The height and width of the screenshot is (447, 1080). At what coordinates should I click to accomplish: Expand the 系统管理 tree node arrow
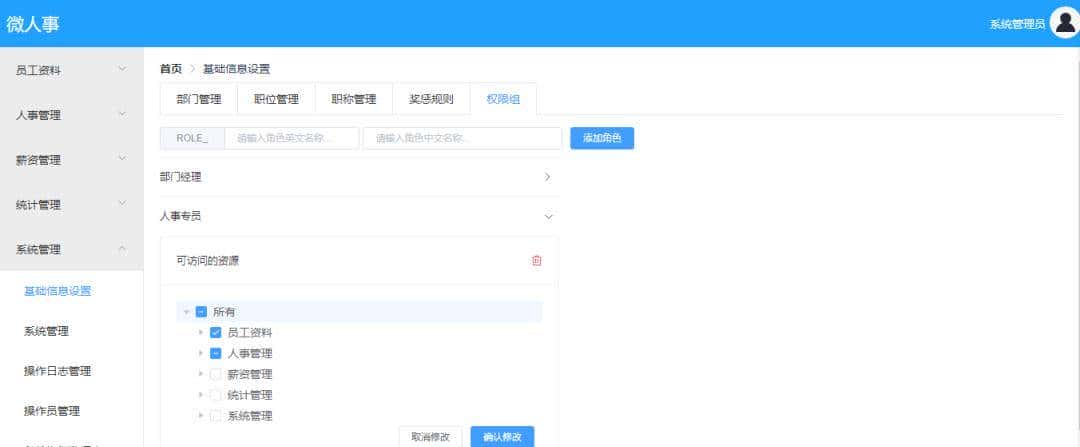(x=200, y=415)
